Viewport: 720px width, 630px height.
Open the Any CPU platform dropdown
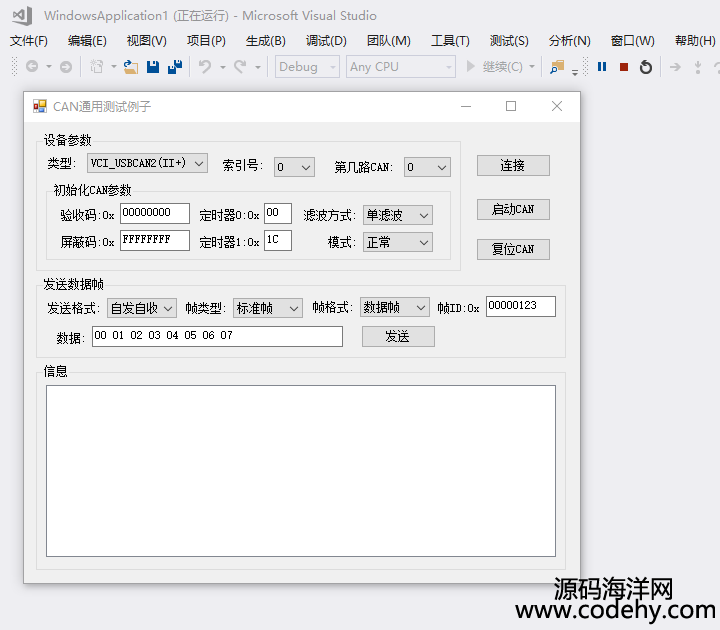(401, 67)
